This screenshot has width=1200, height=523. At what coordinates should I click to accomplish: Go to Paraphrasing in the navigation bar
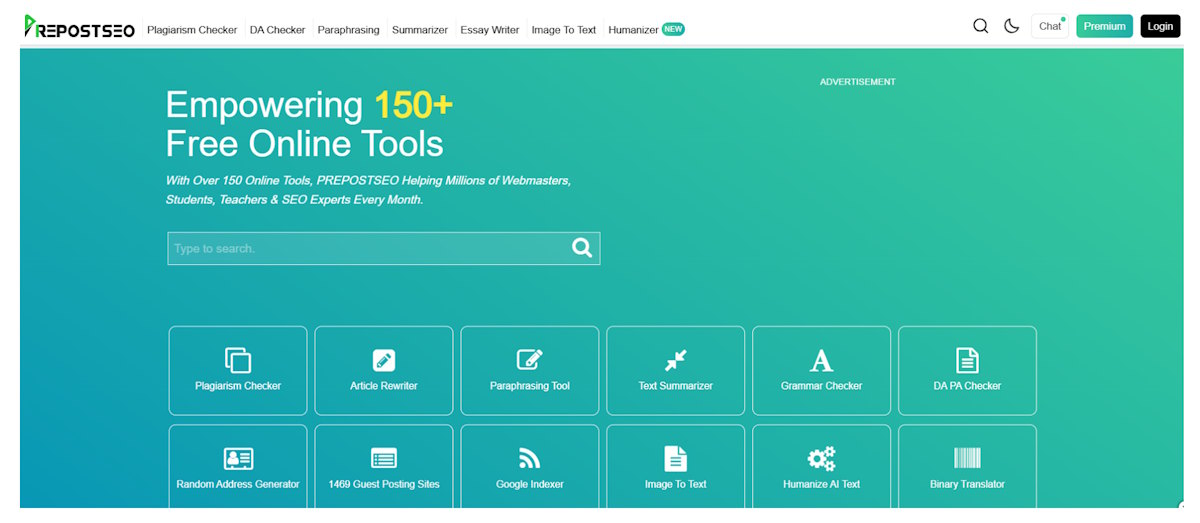coord(349,30)
